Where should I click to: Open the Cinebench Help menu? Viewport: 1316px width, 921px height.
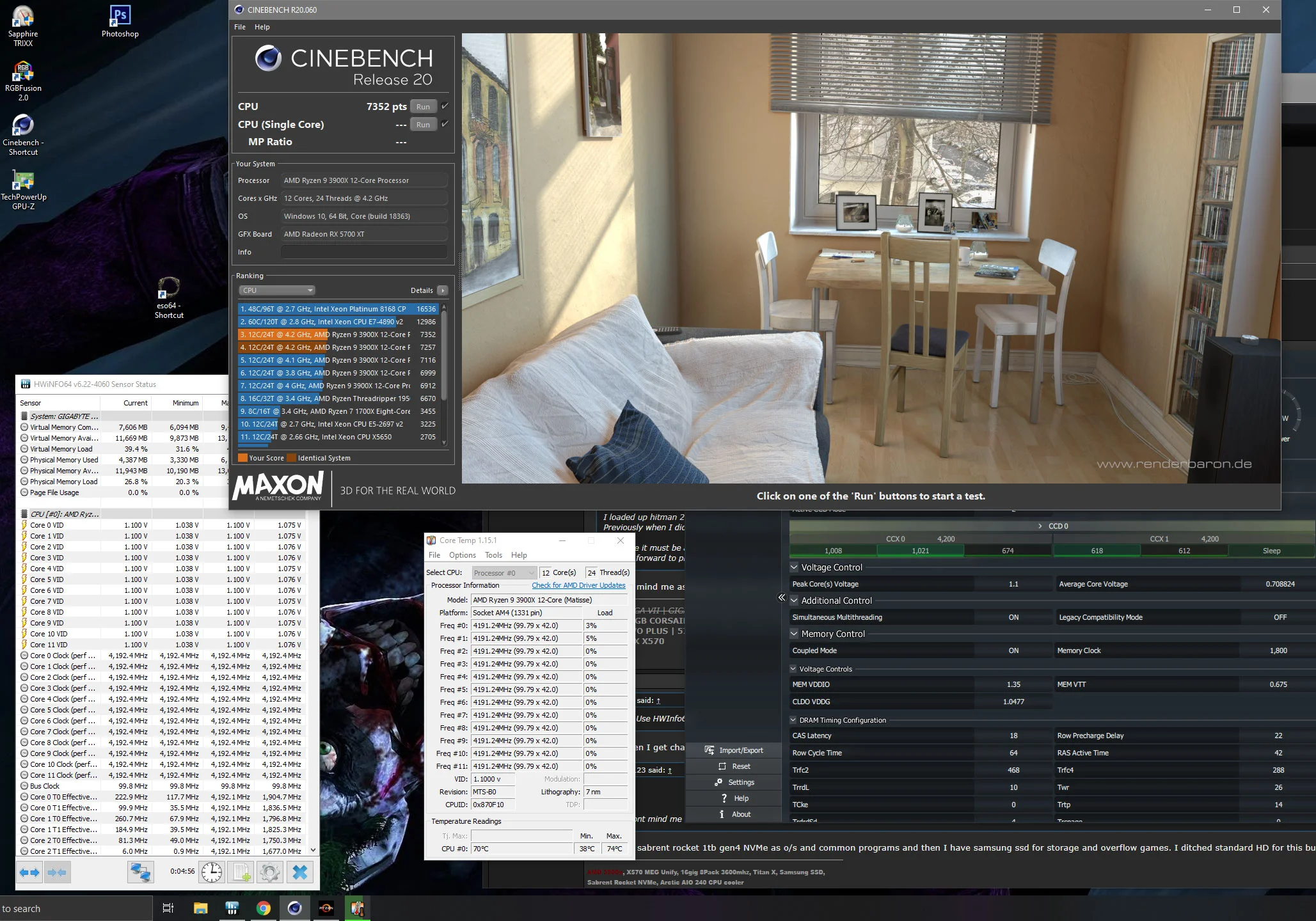pos(262,27)
